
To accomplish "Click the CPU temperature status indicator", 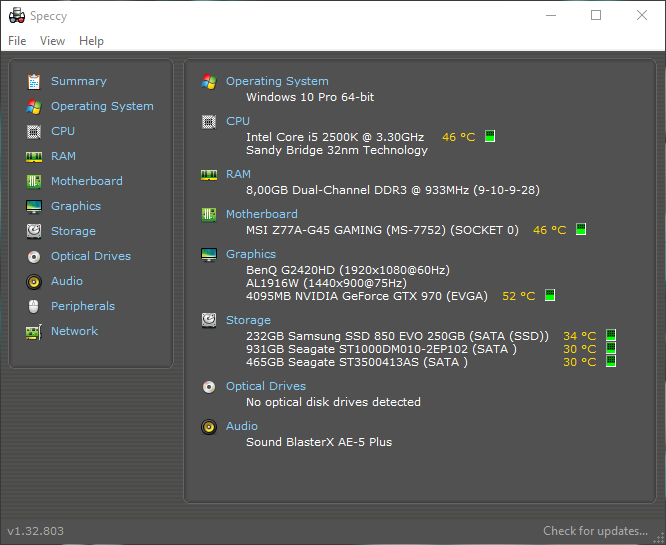I will pyautogui.click(x=490, y=136).
